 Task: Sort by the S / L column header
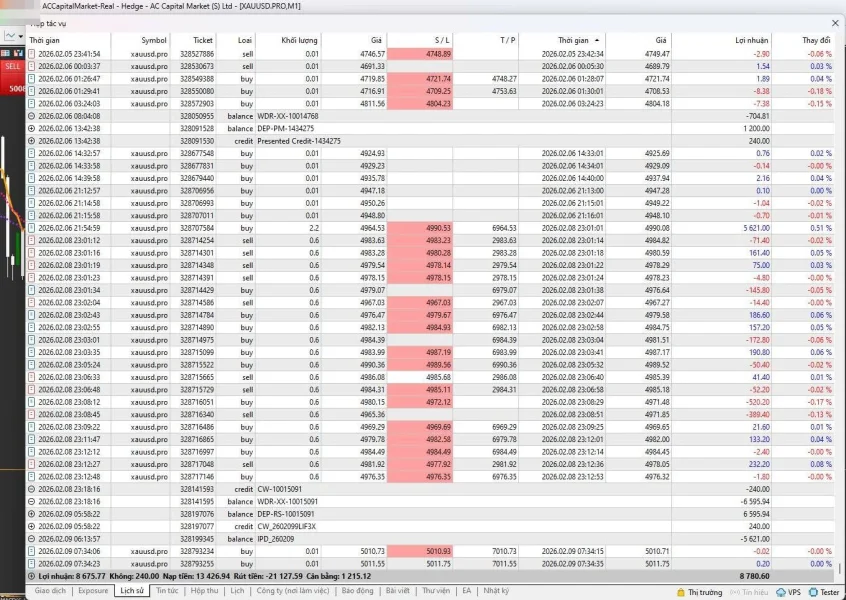tap(420, 40)
